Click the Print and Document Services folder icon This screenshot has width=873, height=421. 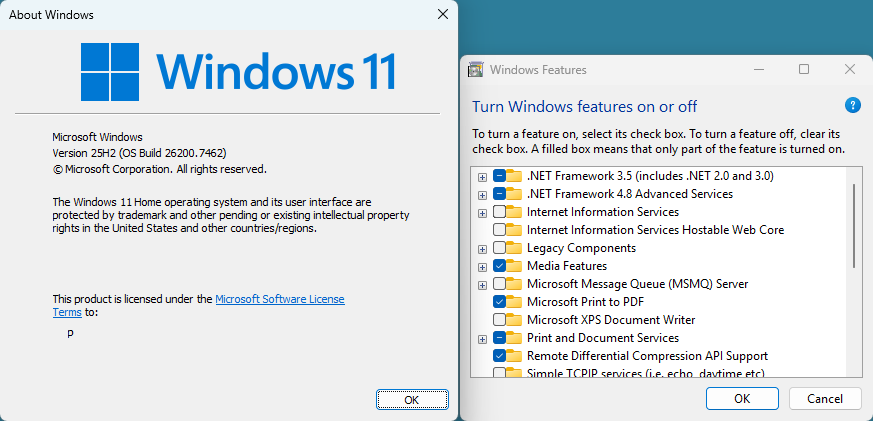(514, 338)
